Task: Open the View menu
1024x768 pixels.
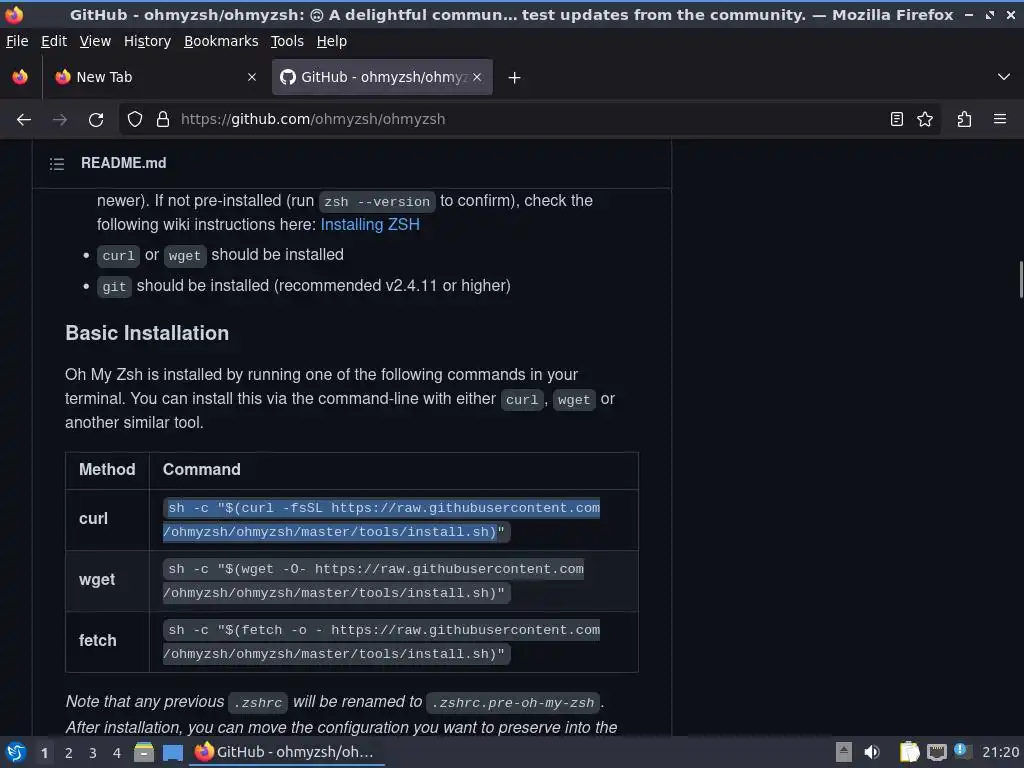Action: pyautogui.click(x=95, y=41)
